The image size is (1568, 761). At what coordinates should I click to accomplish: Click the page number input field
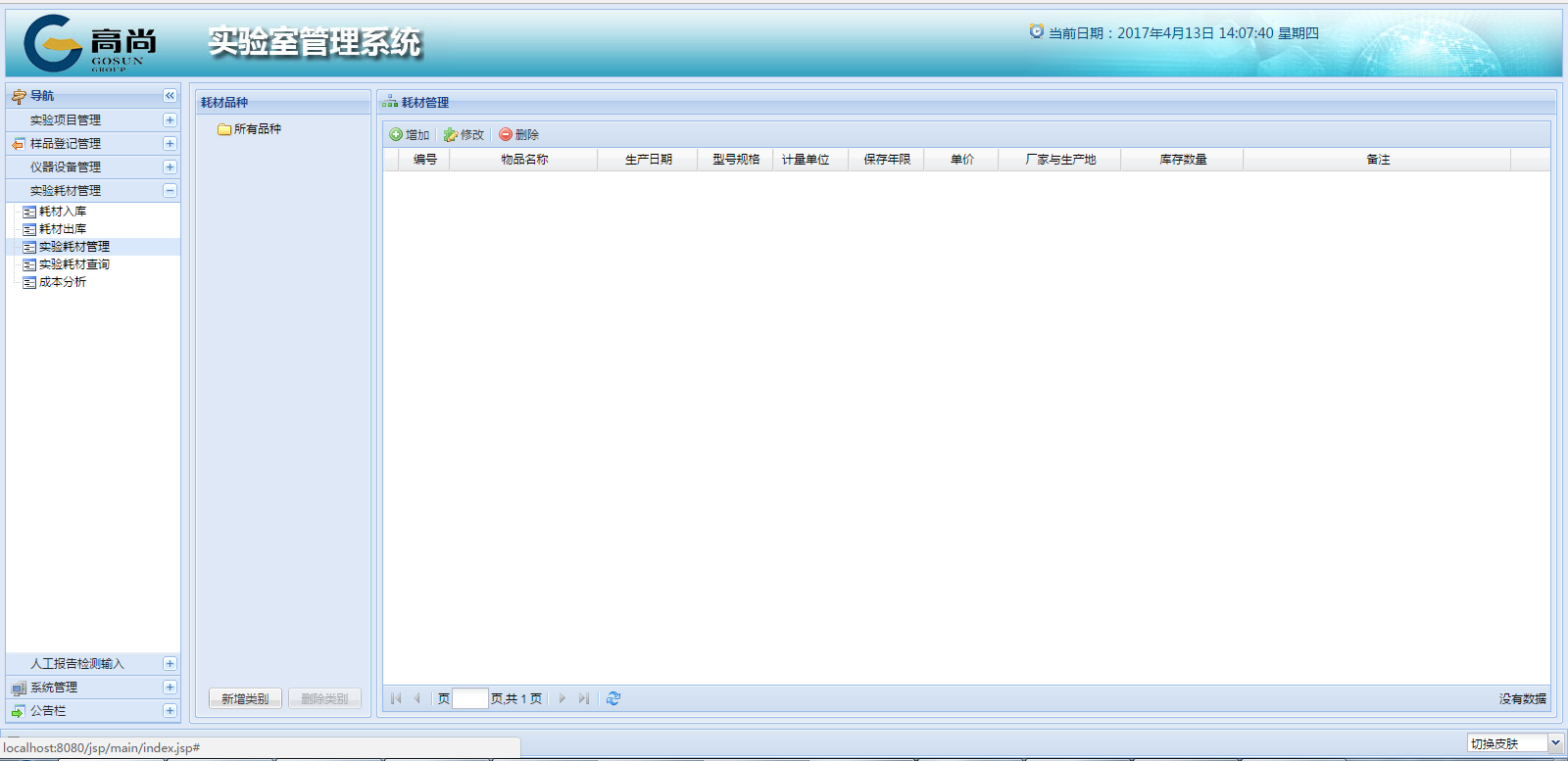point(469,698)
